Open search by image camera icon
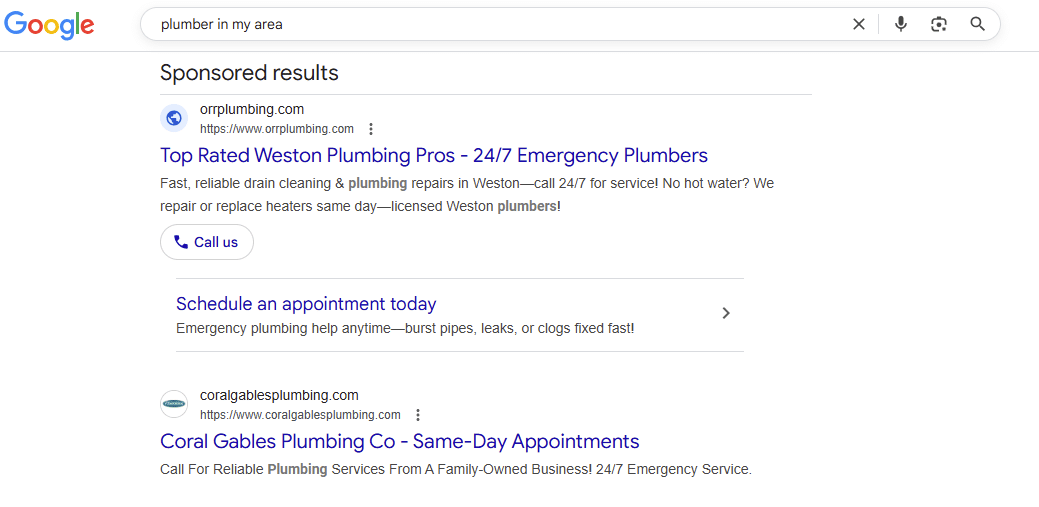The width and height of the screenshot is (1039, 507). [939, 25]
